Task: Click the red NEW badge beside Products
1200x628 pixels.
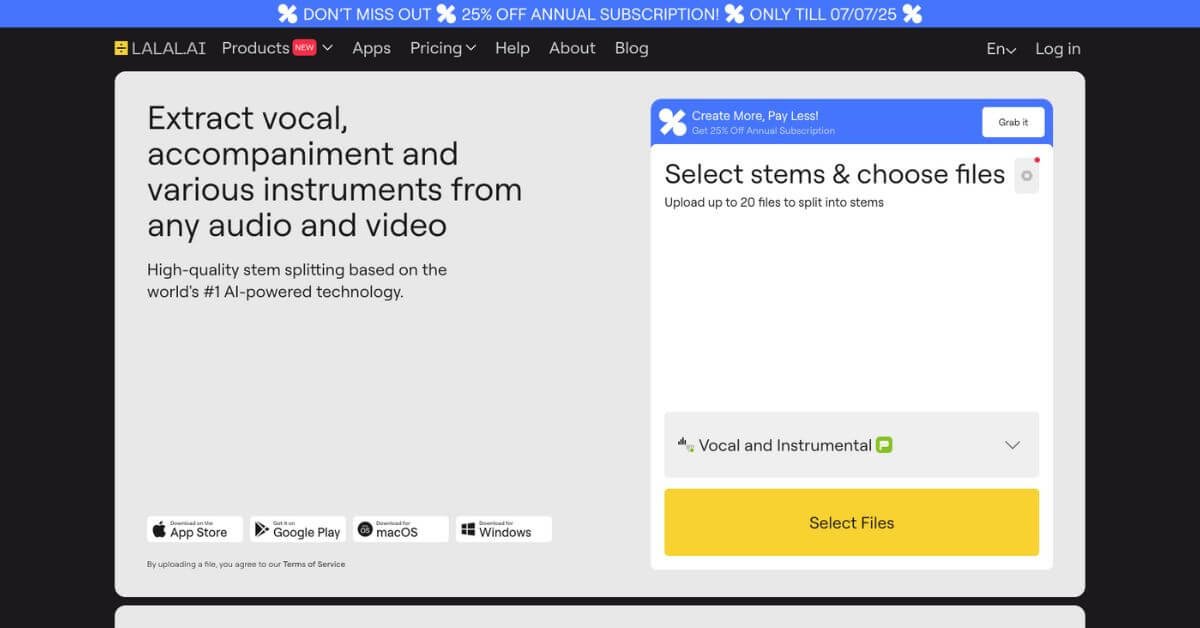Action: [x=304, y=47]
